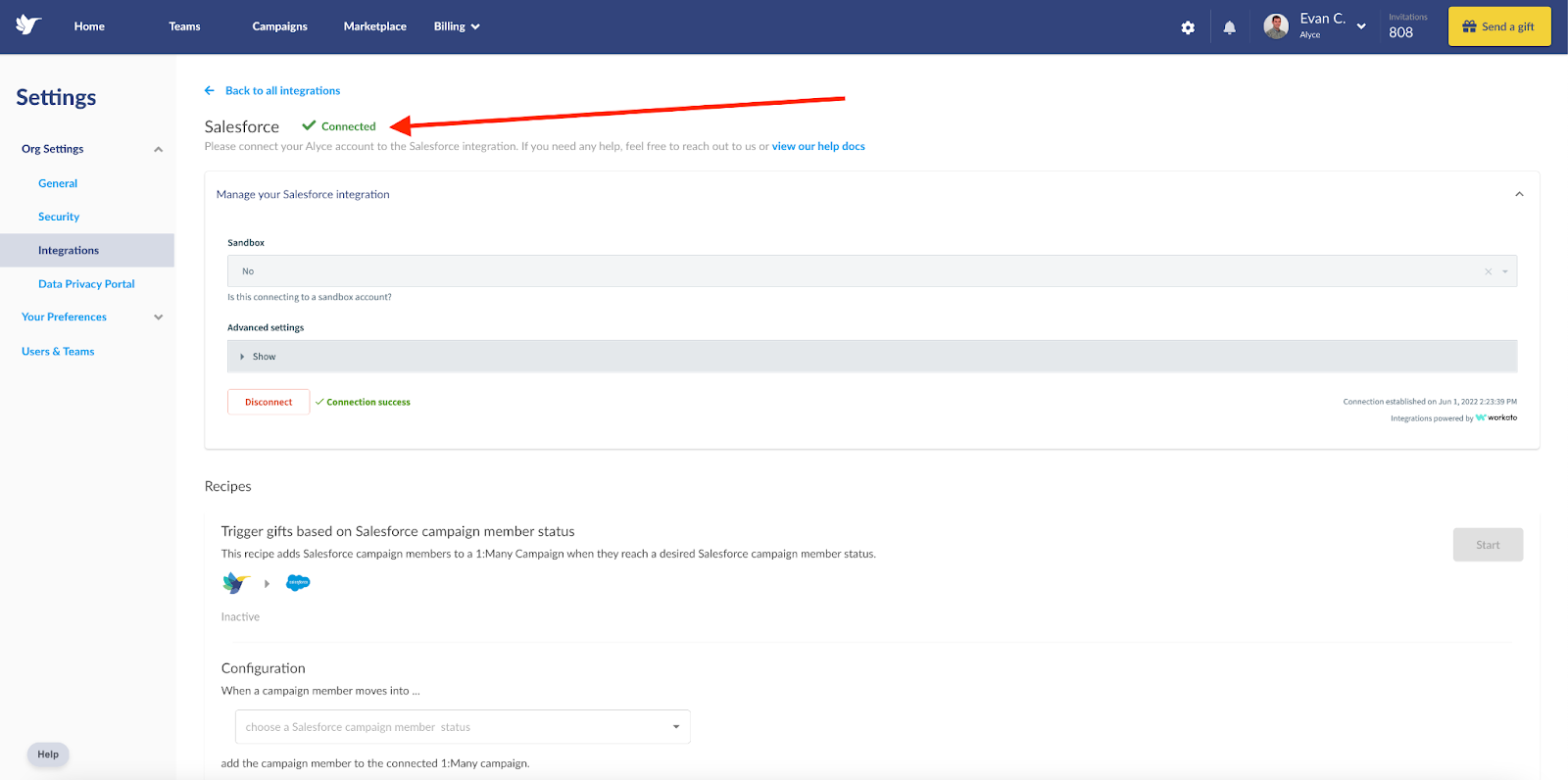
Task: Click the Inactive recipe status text
Action: [x=240, y=616]
